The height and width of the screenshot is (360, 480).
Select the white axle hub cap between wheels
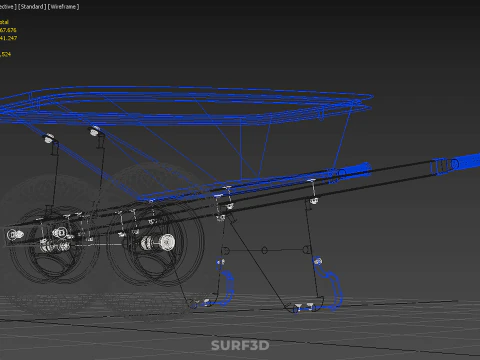tap(166, 242)
